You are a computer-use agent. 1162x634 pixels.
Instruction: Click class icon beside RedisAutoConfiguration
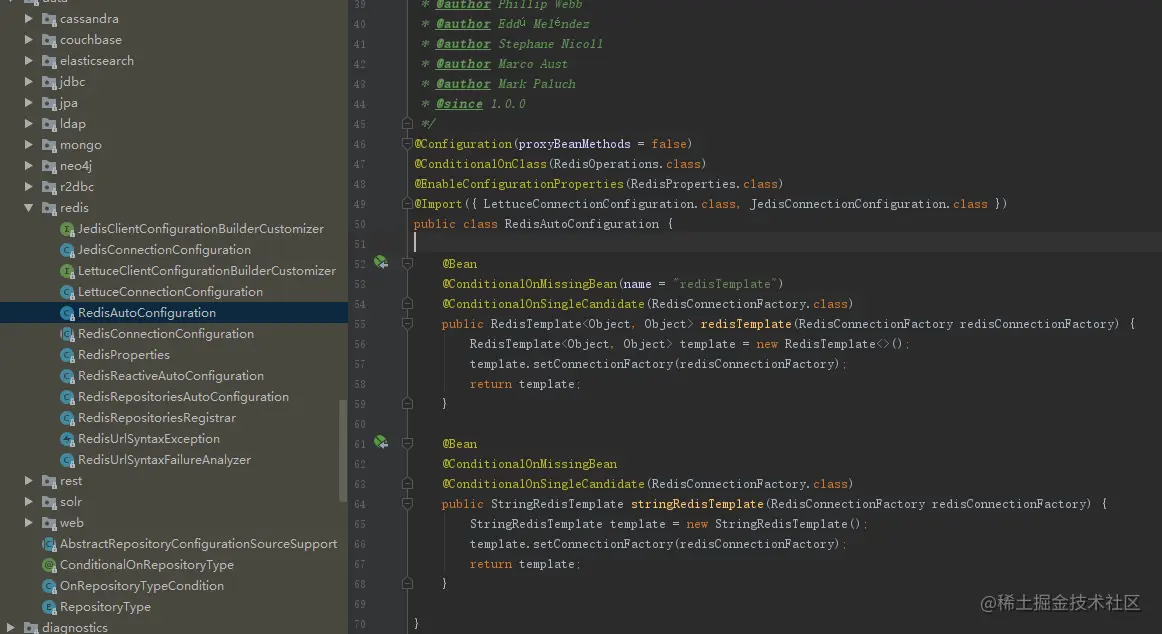(67, 313)
